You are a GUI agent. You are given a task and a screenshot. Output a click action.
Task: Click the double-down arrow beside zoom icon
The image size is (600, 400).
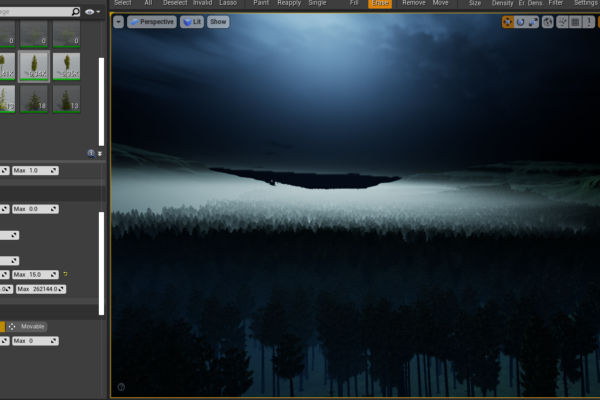(x=100, y=154)
